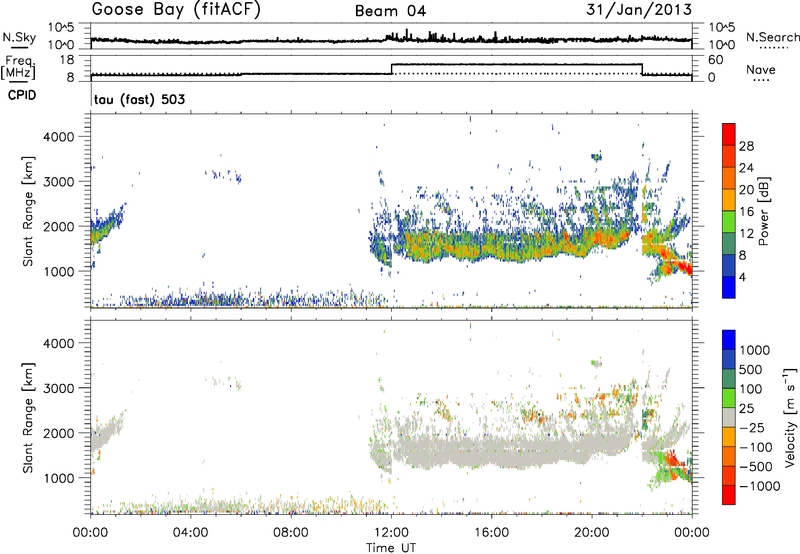The width and height of the screenshot is (800, 554).
Task: Click the frequency step line in Freq panel
Action: tap(391, 69)
